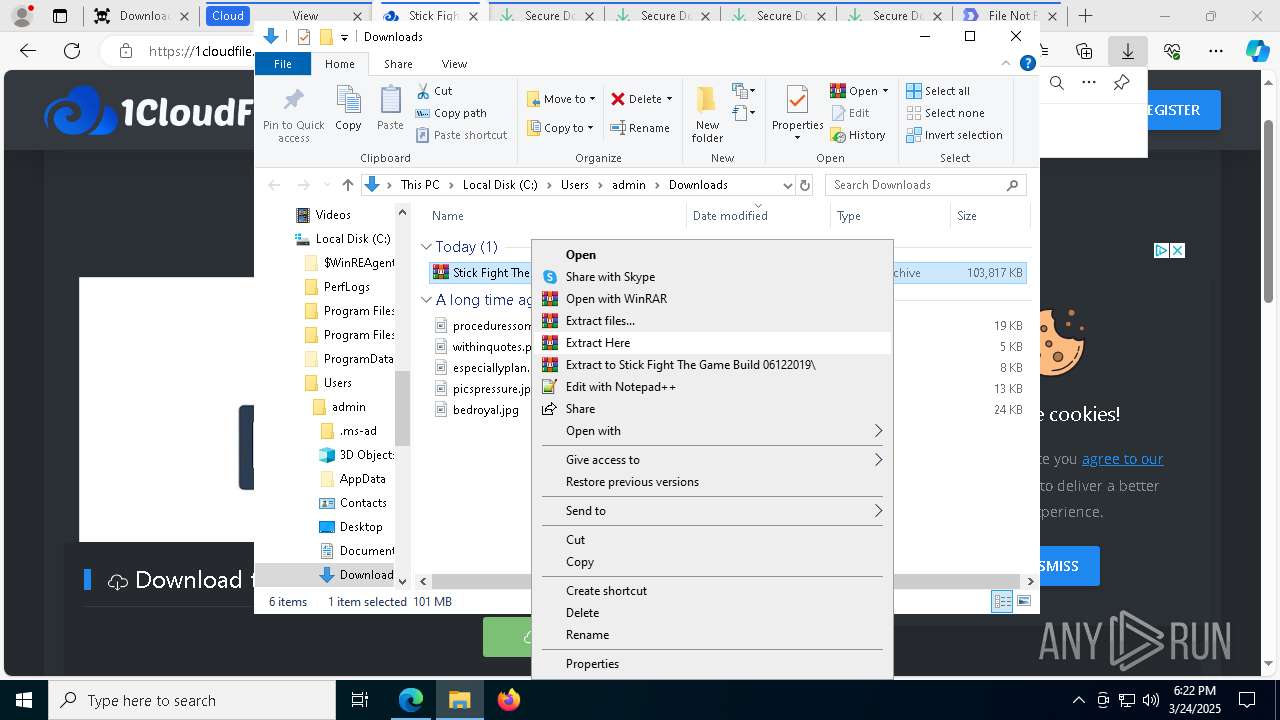Open the Copy to dropdown

(561, 128)
